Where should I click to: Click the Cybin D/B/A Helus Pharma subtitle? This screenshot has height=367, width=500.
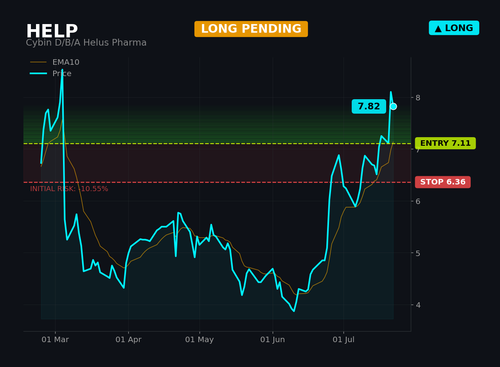86,43
